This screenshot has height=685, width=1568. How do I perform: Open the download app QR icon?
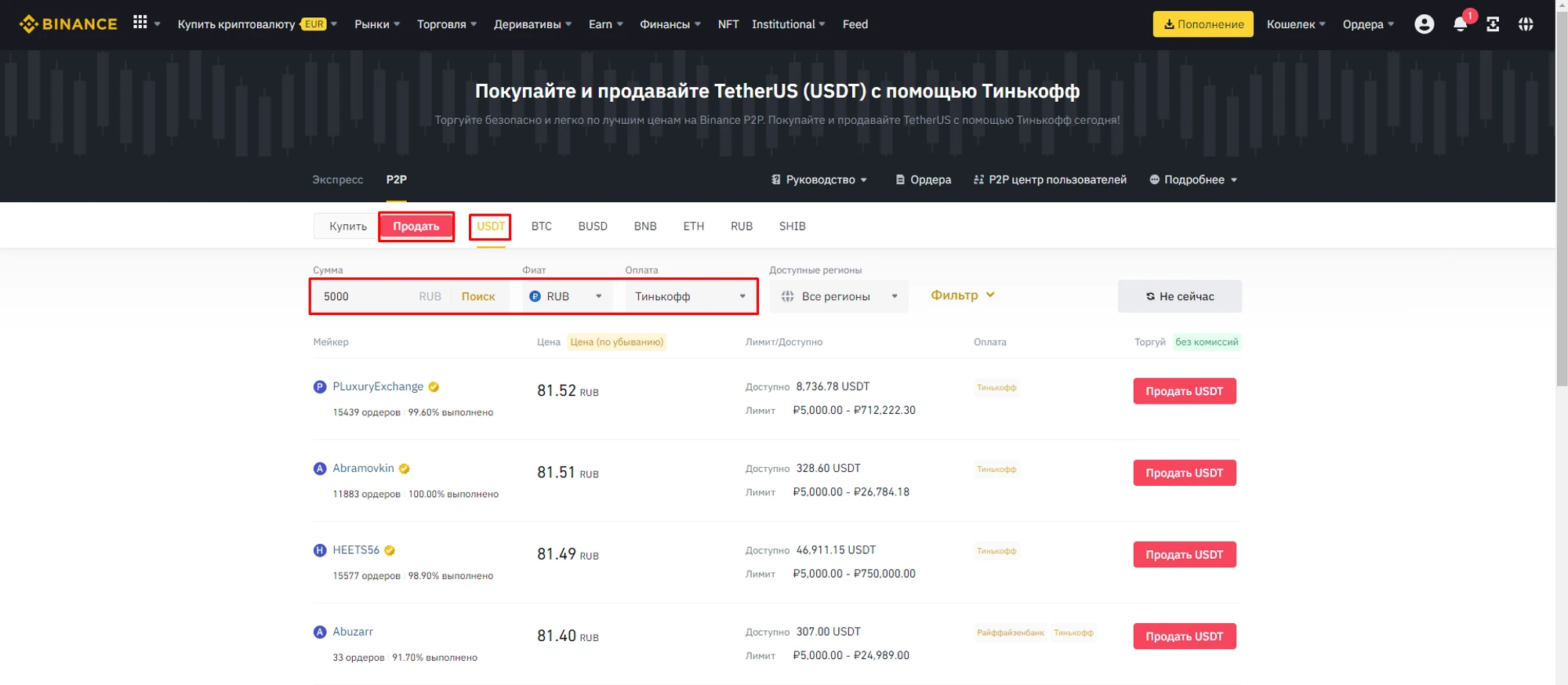[1493, 24]
